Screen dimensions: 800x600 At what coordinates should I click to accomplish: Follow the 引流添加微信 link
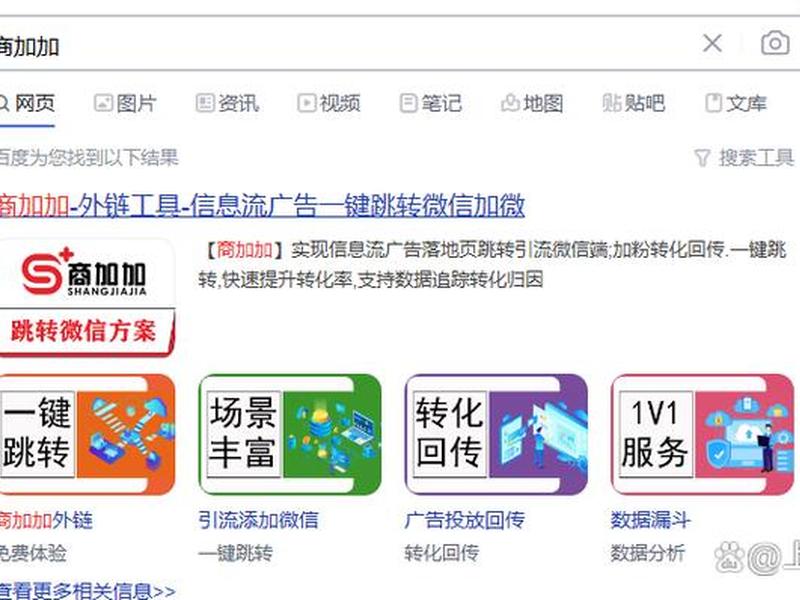[258, 520]
